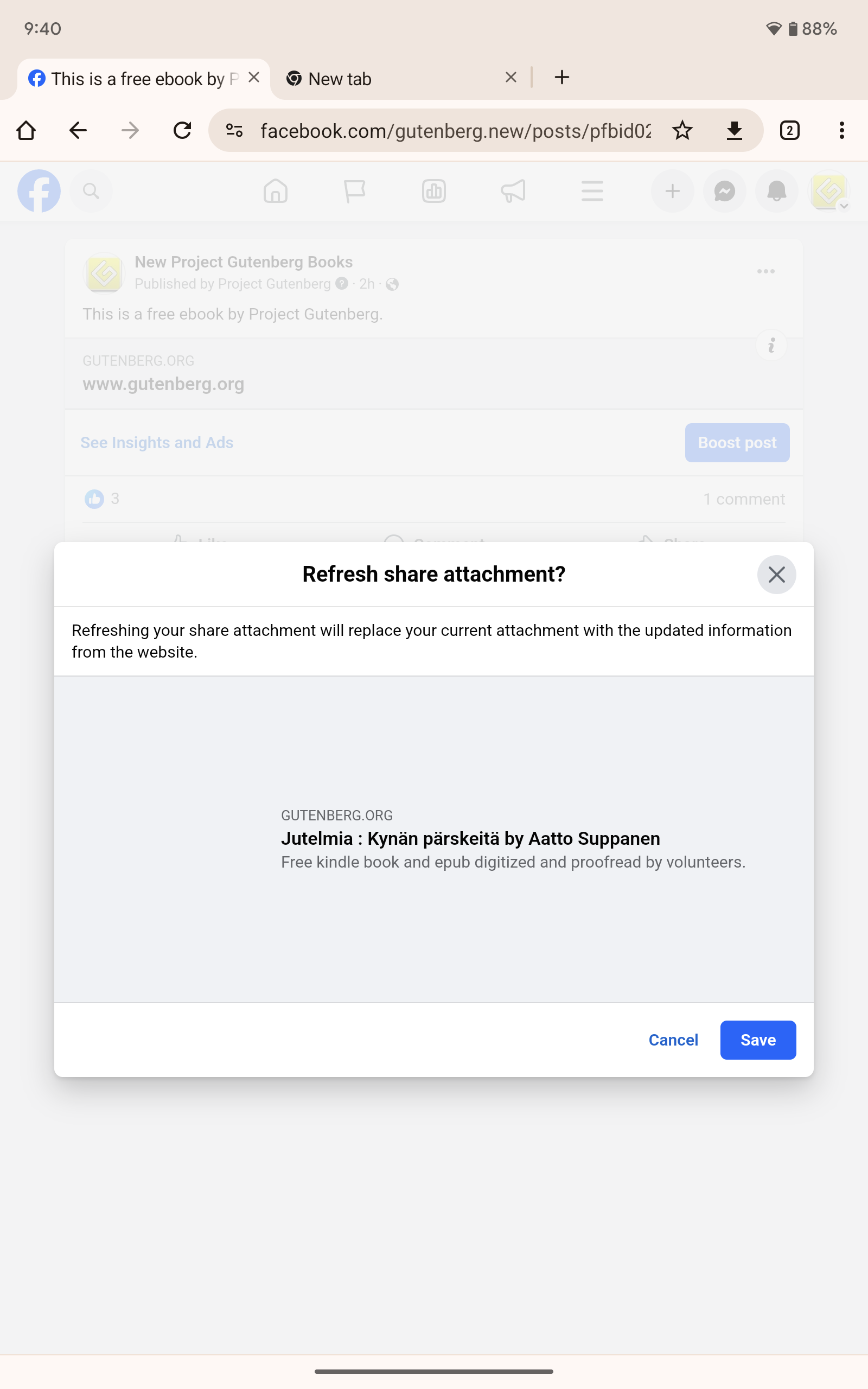Close the Refresh share attachment dialog
868x1389 pixels.
tap(776, 574)
